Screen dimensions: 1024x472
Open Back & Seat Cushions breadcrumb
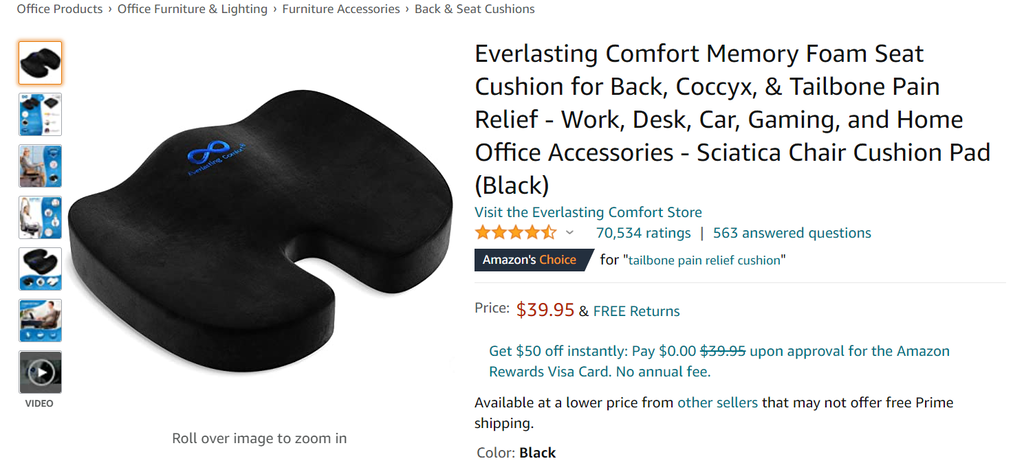(x=474, y=9)
